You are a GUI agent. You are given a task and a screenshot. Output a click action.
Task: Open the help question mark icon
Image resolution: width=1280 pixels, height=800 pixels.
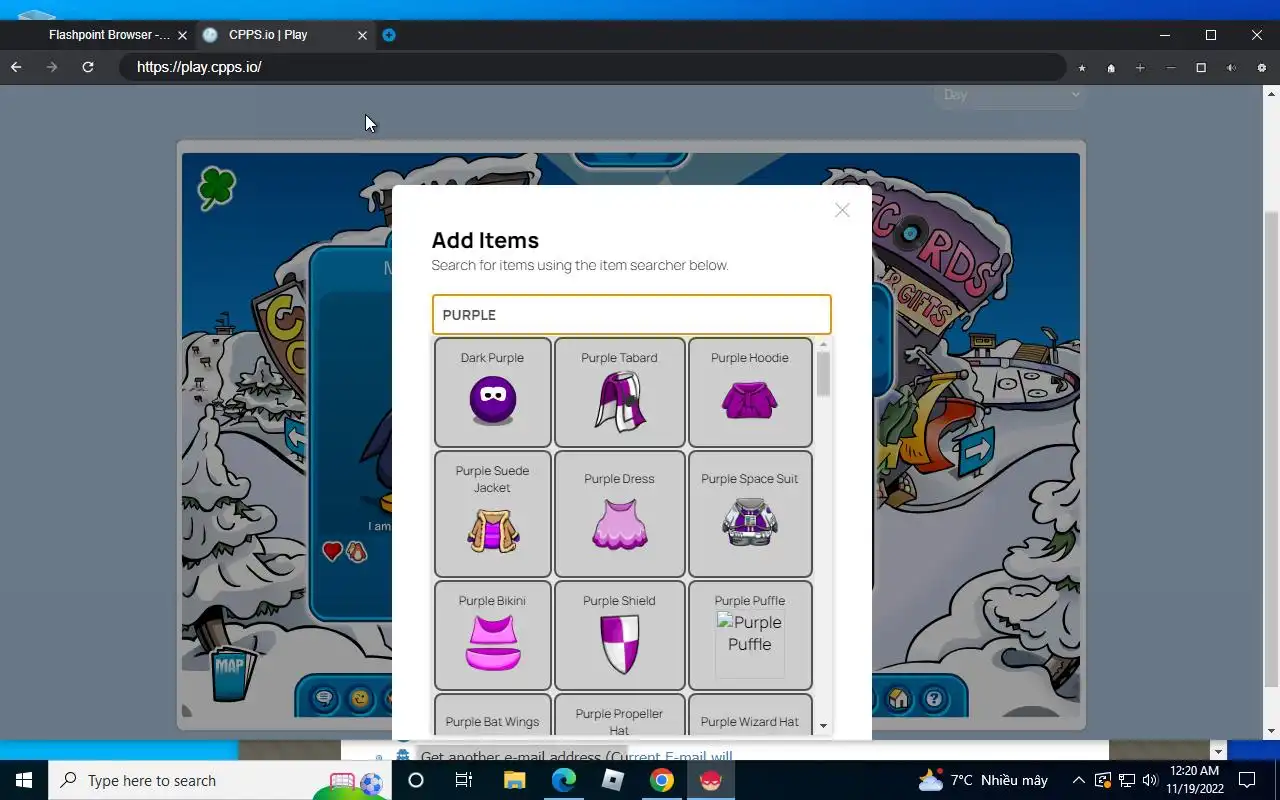coord(933,698)
